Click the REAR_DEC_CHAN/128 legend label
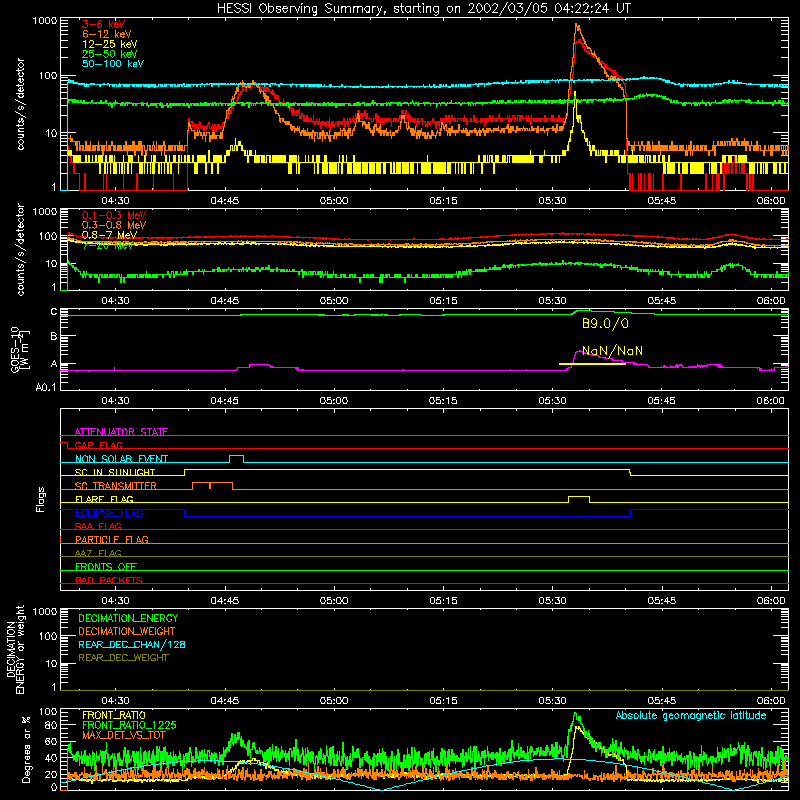Image resolution: width=800 pixels, height=800 pixels. click(132, 644)
